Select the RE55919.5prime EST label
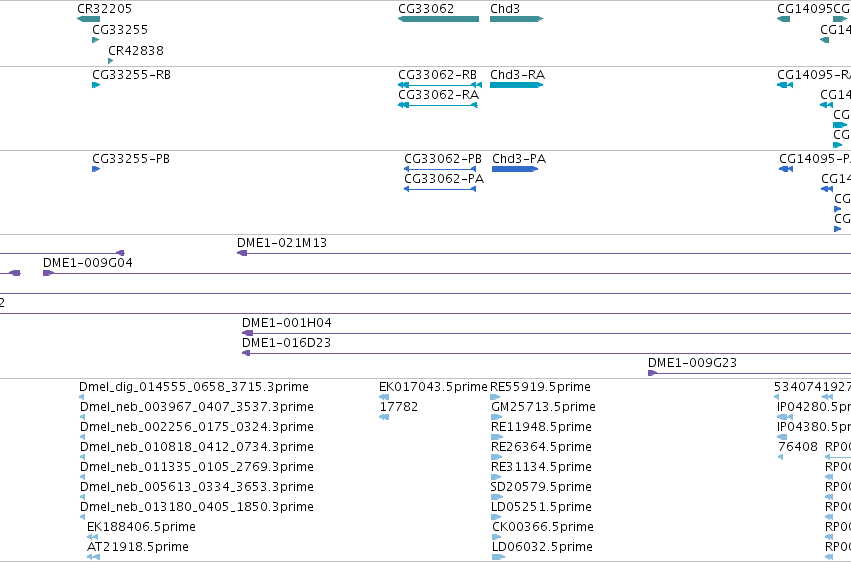Viewport: 851px width, 562px height. click(540, 387)
